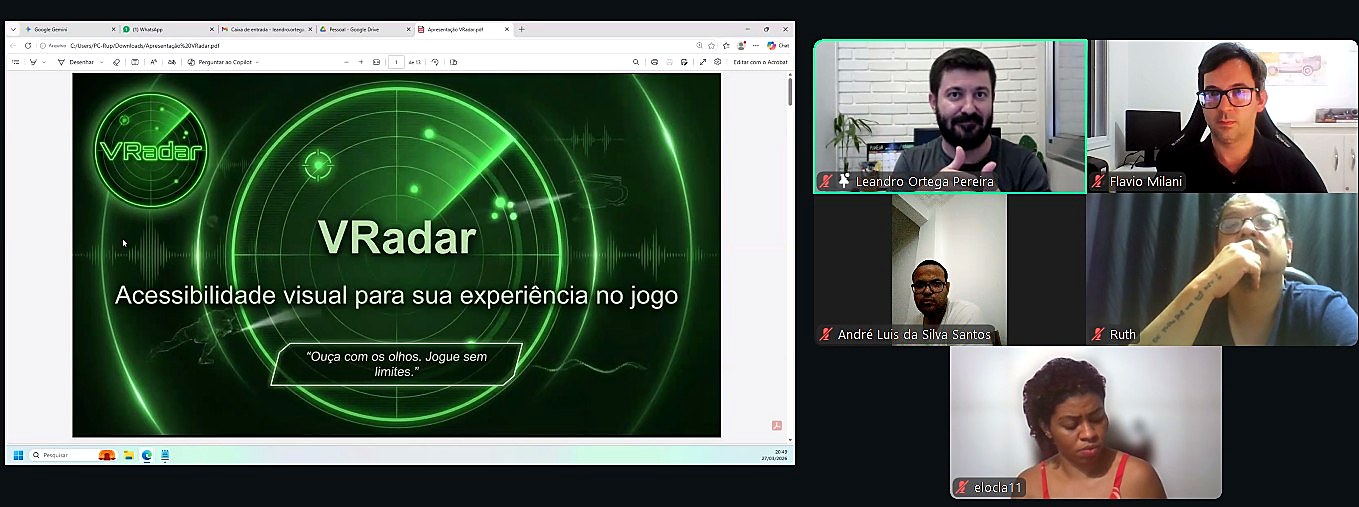Open the browser profile avatar
This screenshot has width=1359, height=507.
click(741, 46)
